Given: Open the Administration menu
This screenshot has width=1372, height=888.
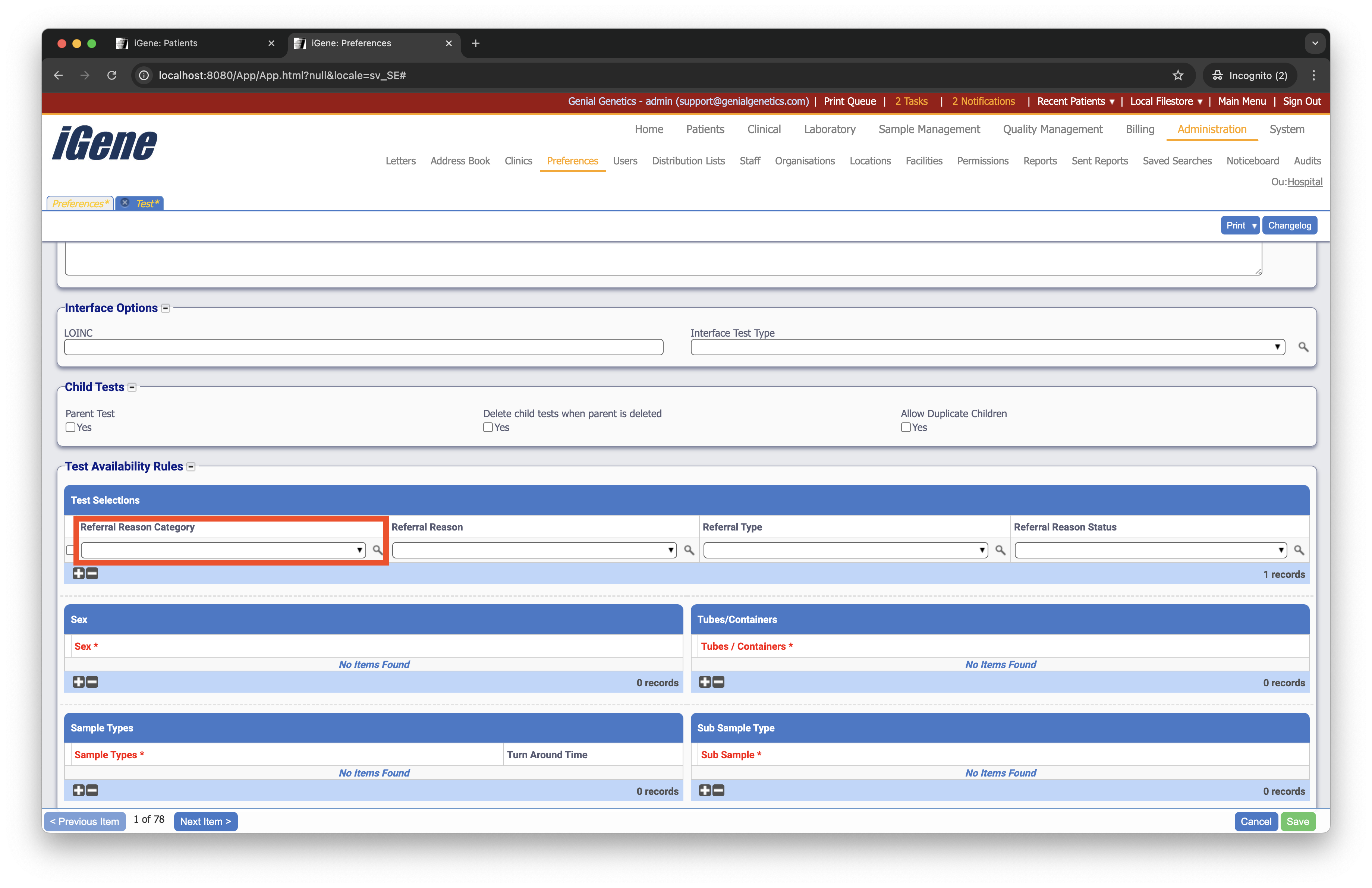Looking at the screenshot, I should pos(1211,129).
